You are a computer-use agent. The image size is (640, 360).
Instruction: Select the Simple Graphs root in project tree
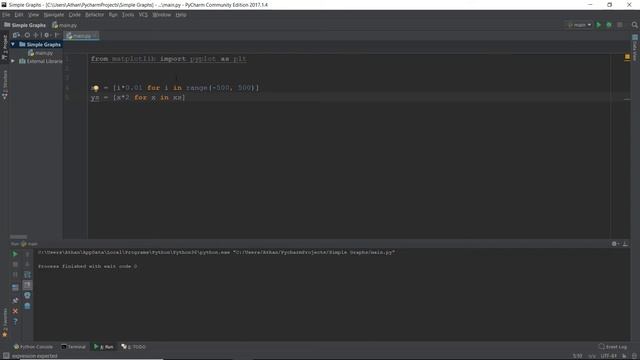click(40, 44)
